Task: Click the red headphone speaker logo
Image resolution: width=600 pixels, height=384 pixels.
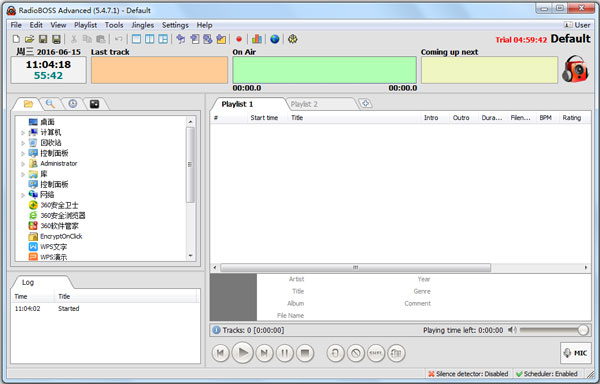Action: tap(575, 69)
